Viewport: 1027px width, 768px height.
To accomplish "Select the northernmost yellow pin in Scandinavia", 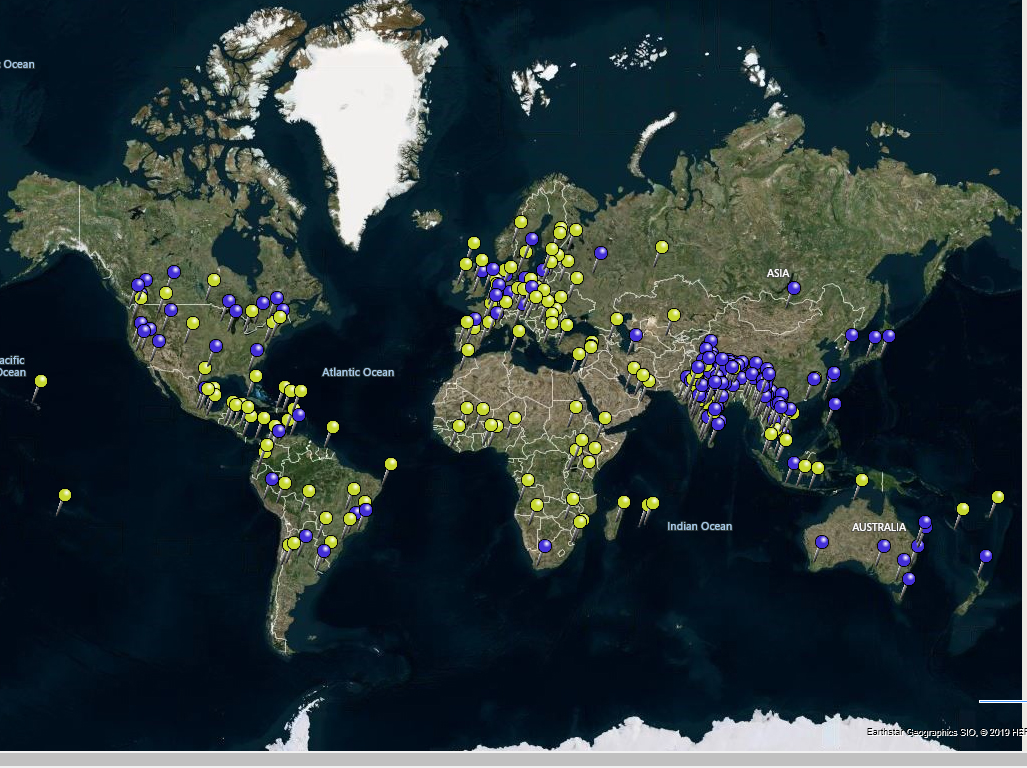I will 521,222.
